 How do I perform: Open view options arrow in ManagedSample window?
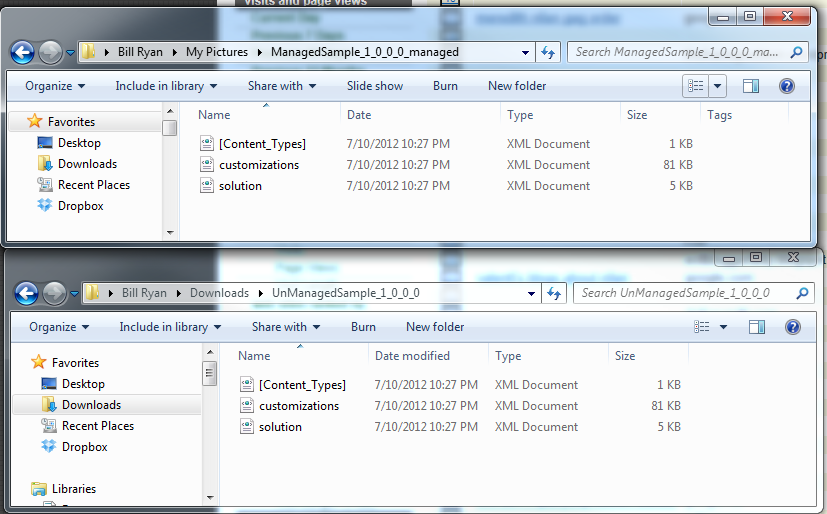coord(717,85)
